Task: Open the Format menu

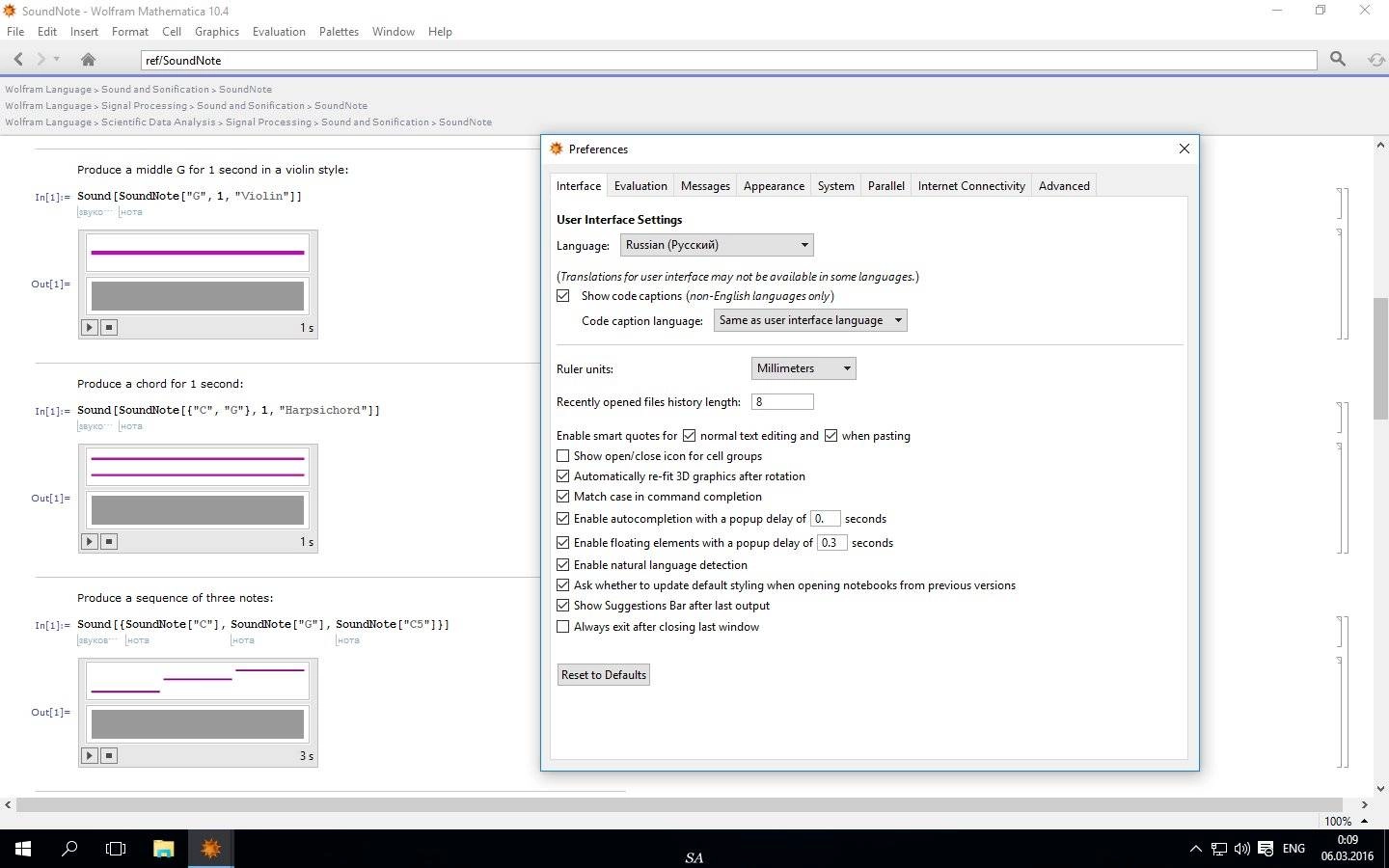Action: coord(130,32)
